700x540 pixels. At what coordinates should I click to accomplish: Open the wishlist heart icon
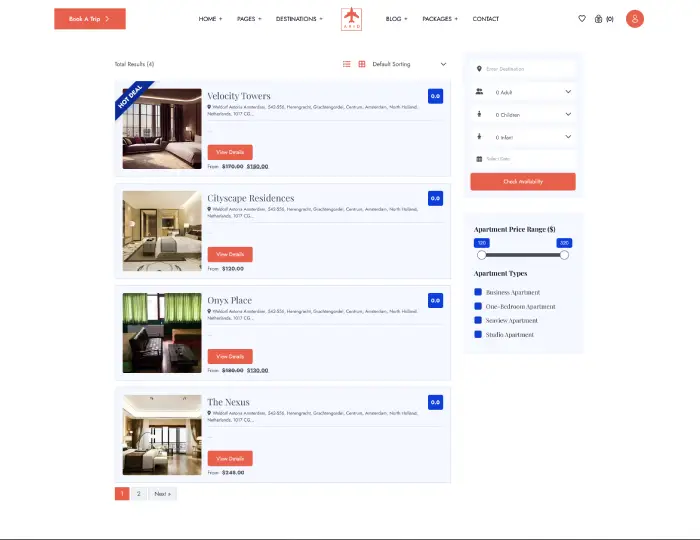click(582, 19)
